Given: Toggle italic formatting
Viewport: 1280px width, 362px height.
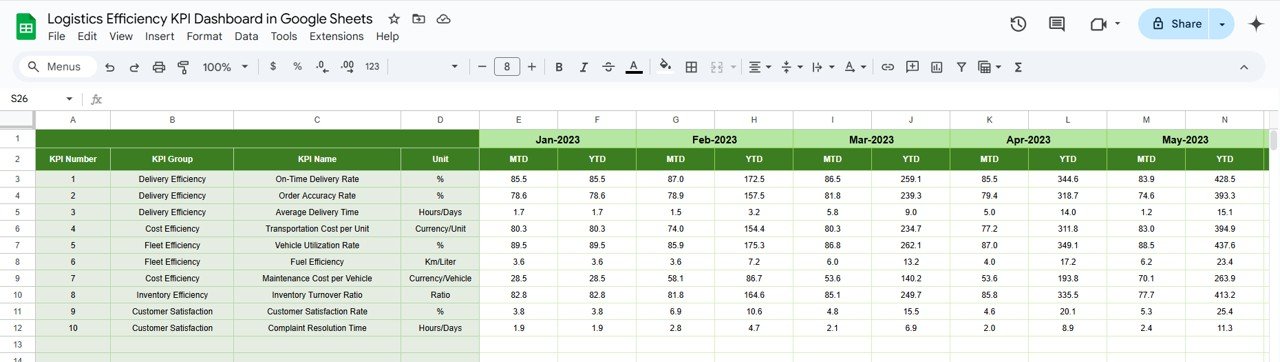Looking at the screenshot, I should coord(584,67).
